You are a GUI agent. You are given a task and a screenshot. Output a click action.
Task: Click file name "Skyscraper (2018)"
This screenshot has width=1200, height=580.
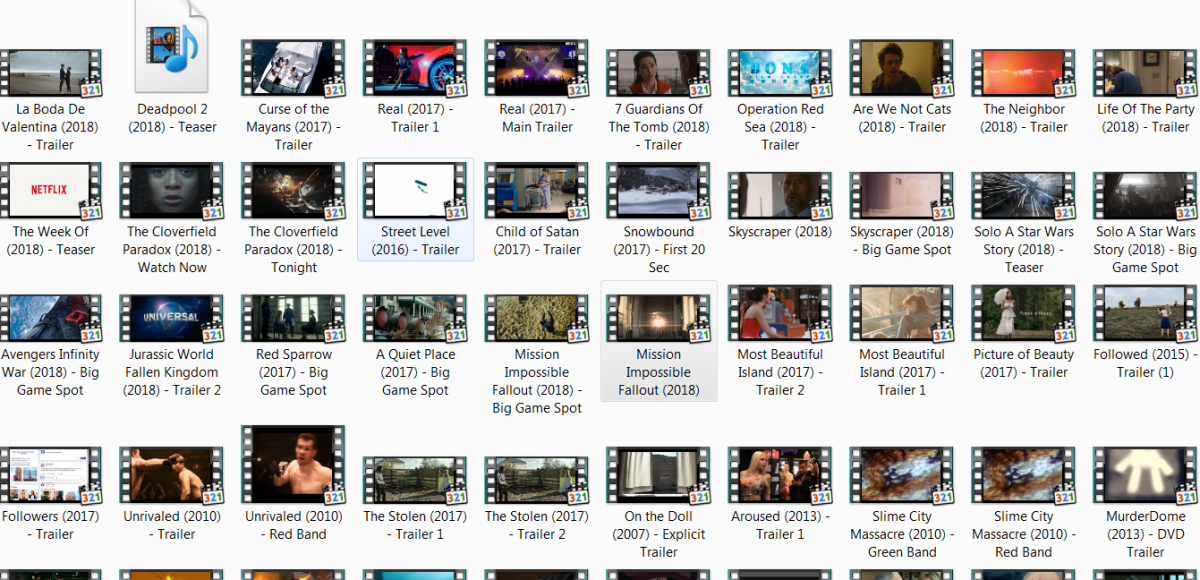pyautogui.click(x=781, y=232)
